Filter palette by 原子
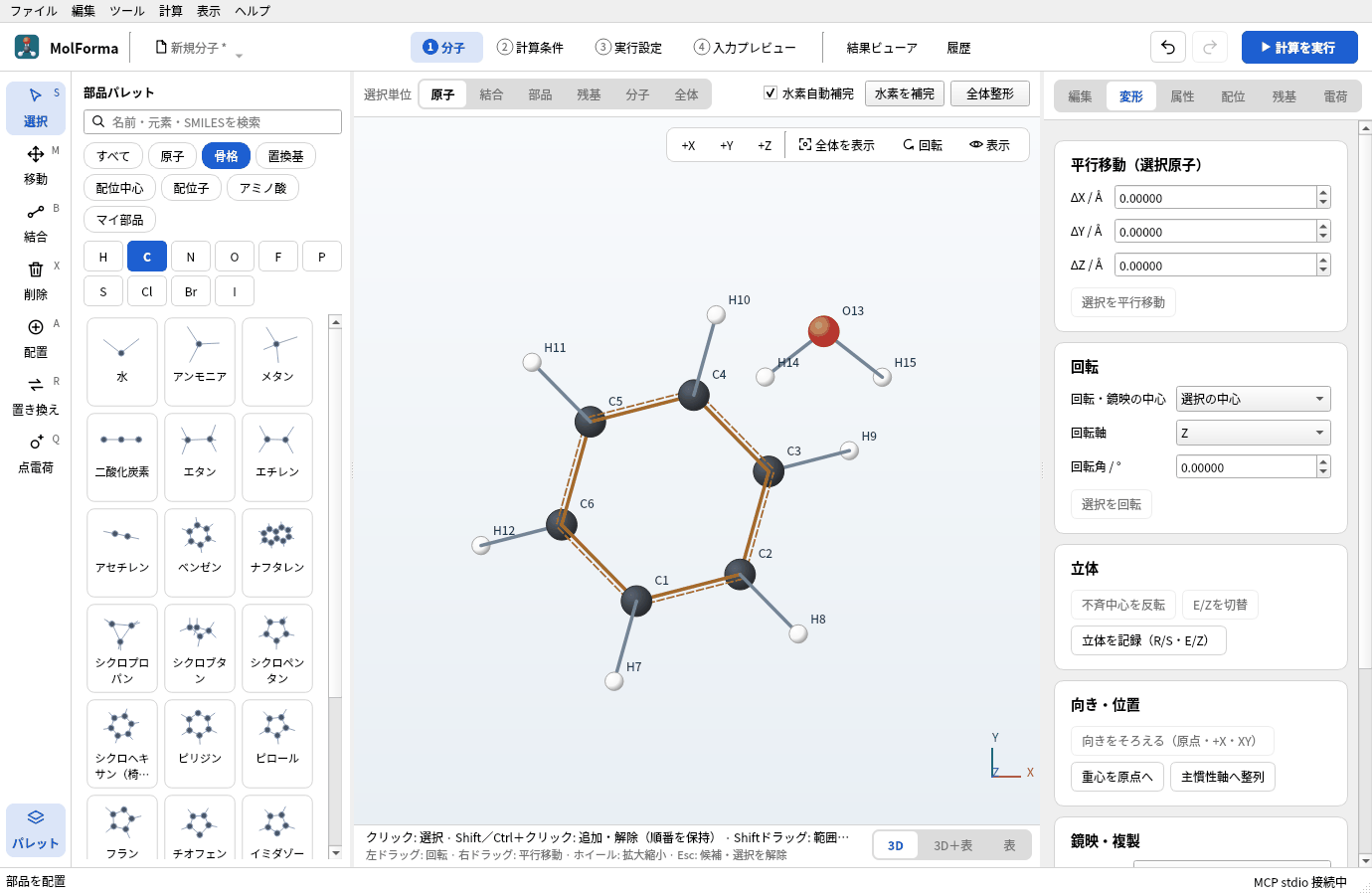The width and height of the screenshot is (1372, 895). point(172,156)
